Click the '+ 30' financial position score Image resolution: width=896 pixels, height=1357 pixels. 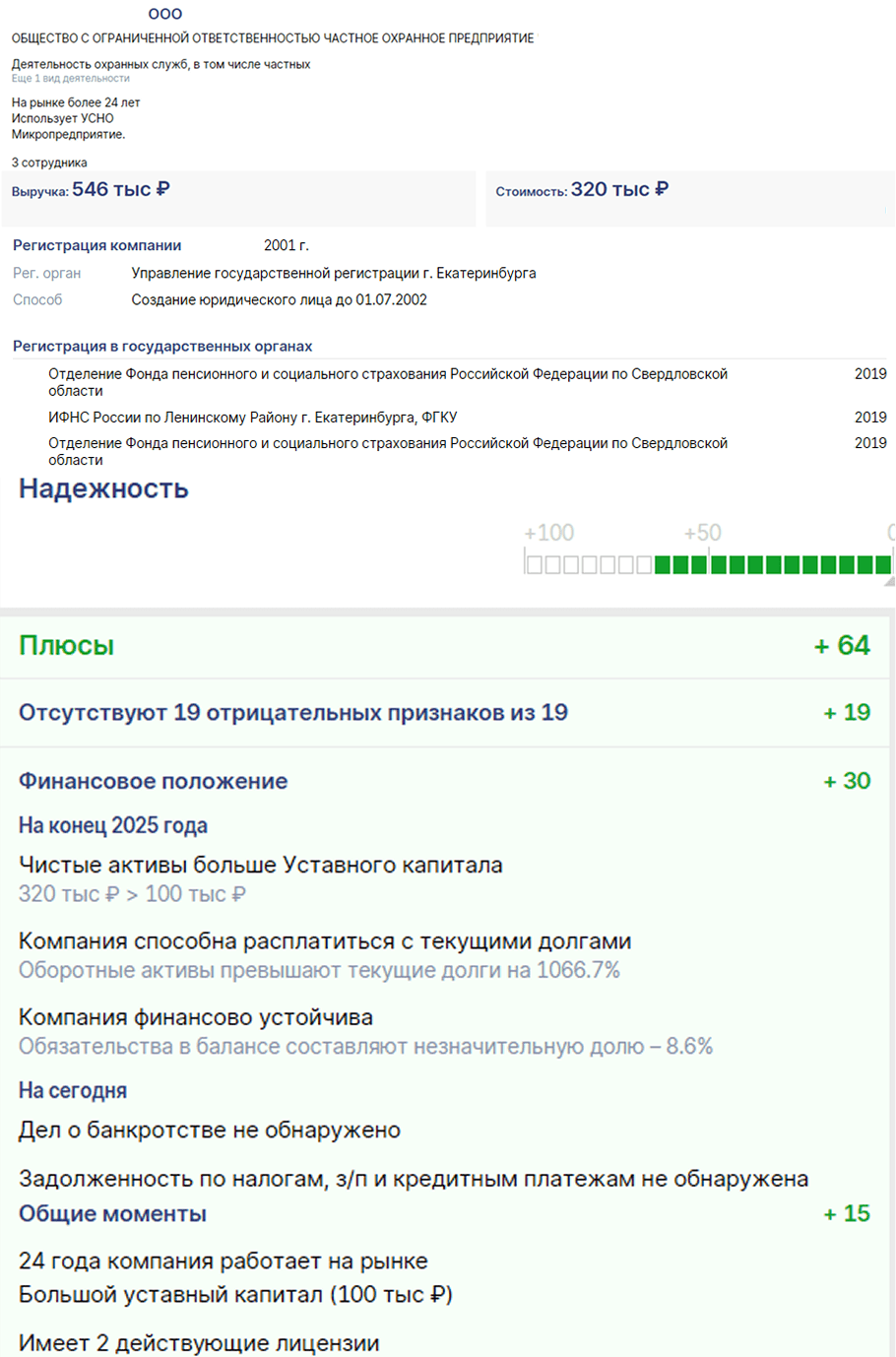point(847,781)
